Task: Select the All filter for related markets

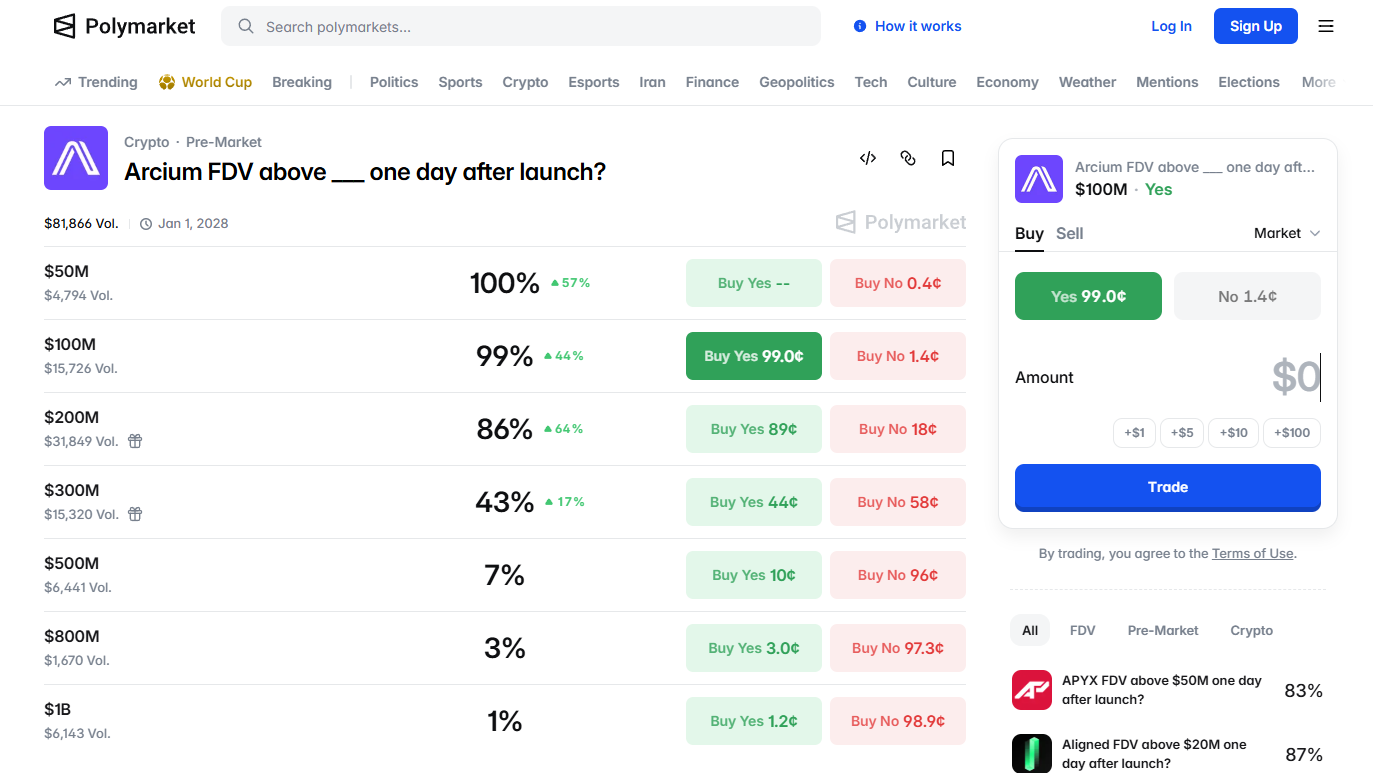Action: 1030,630
